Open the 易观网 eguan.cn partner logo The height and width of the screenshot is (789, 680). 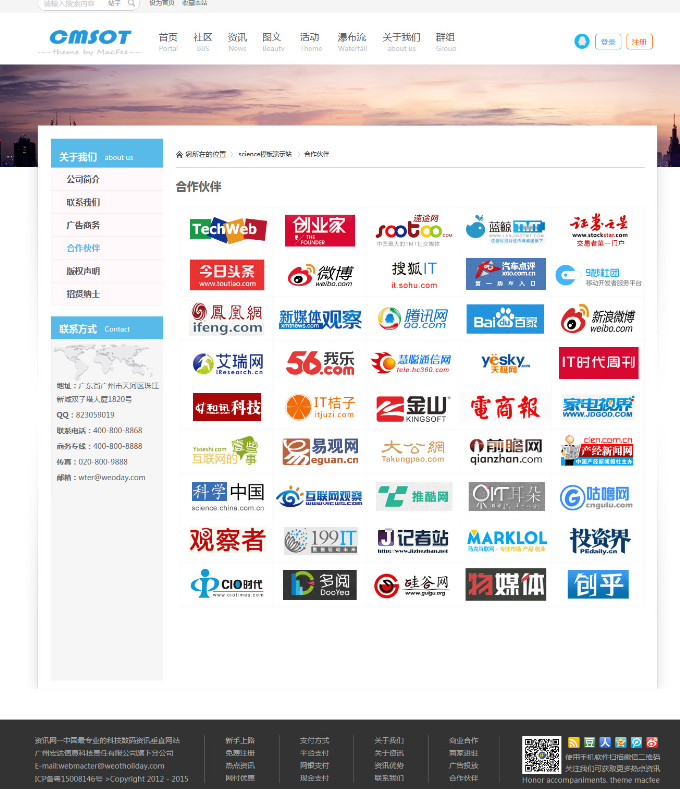pyautogui.click(x=320, y=451)
